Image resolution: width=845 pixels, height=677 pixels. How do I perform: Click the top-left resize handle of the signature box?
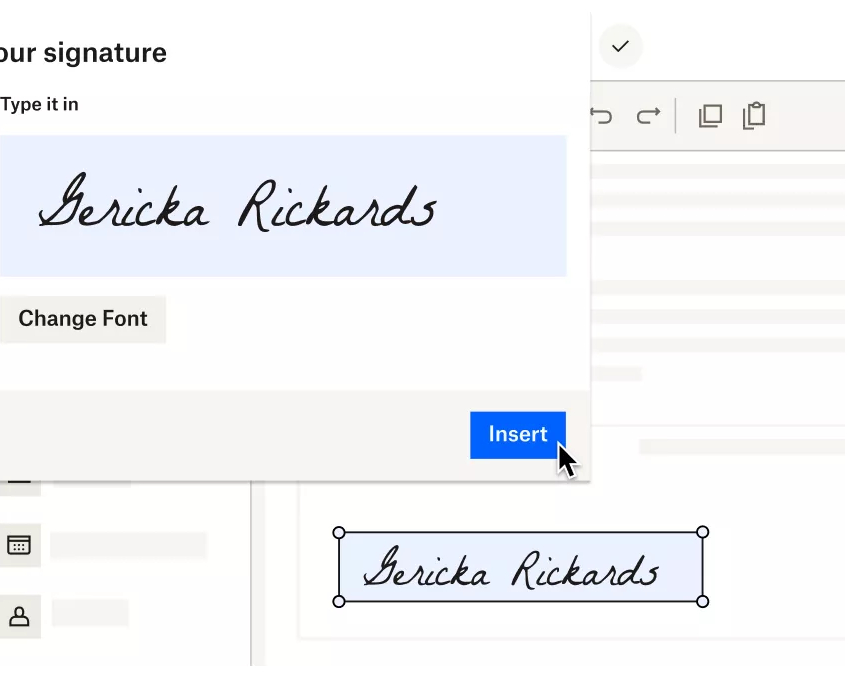click(x=337, y=531)
